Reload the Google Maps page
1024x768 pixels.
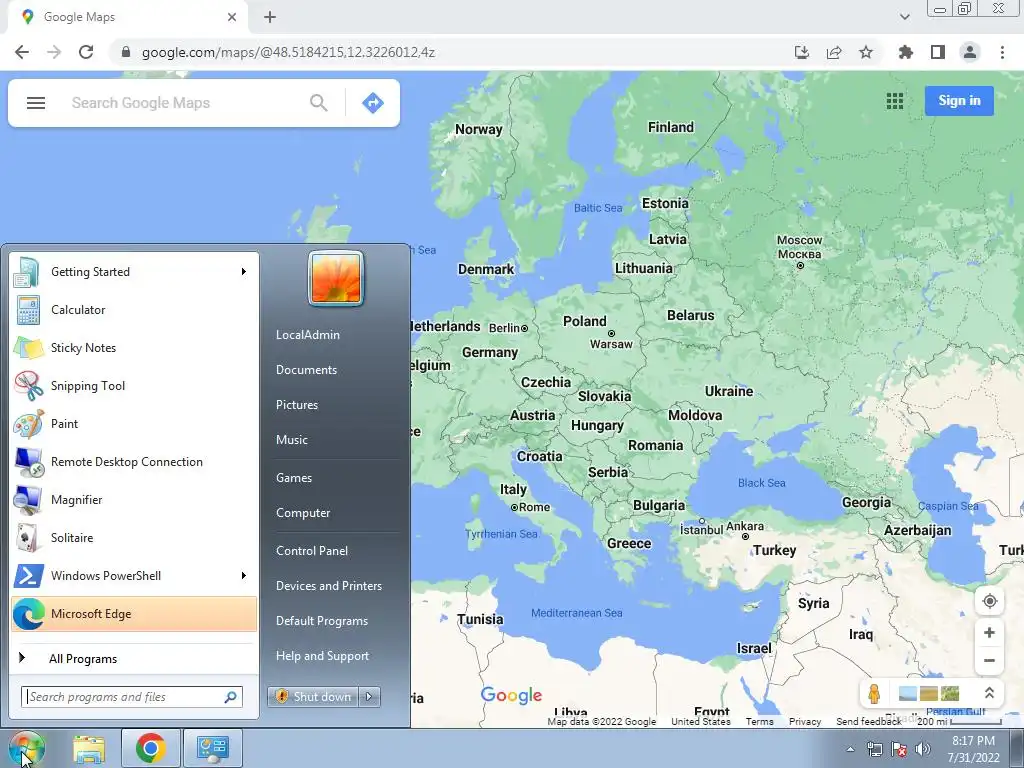[x=86, y=52]
